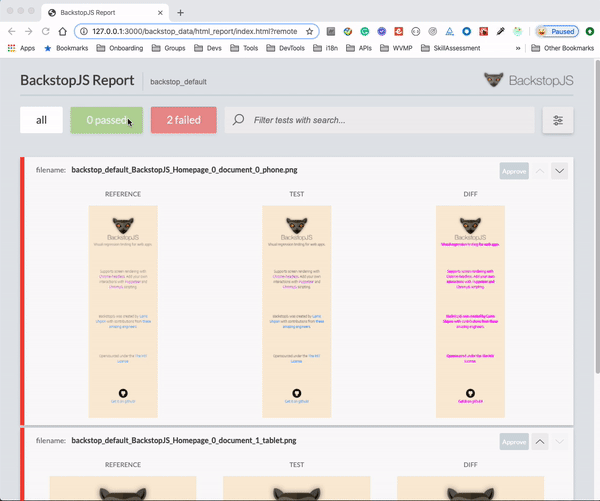
Task: Open the settings sliders button
Action: [x=558, y=120]
